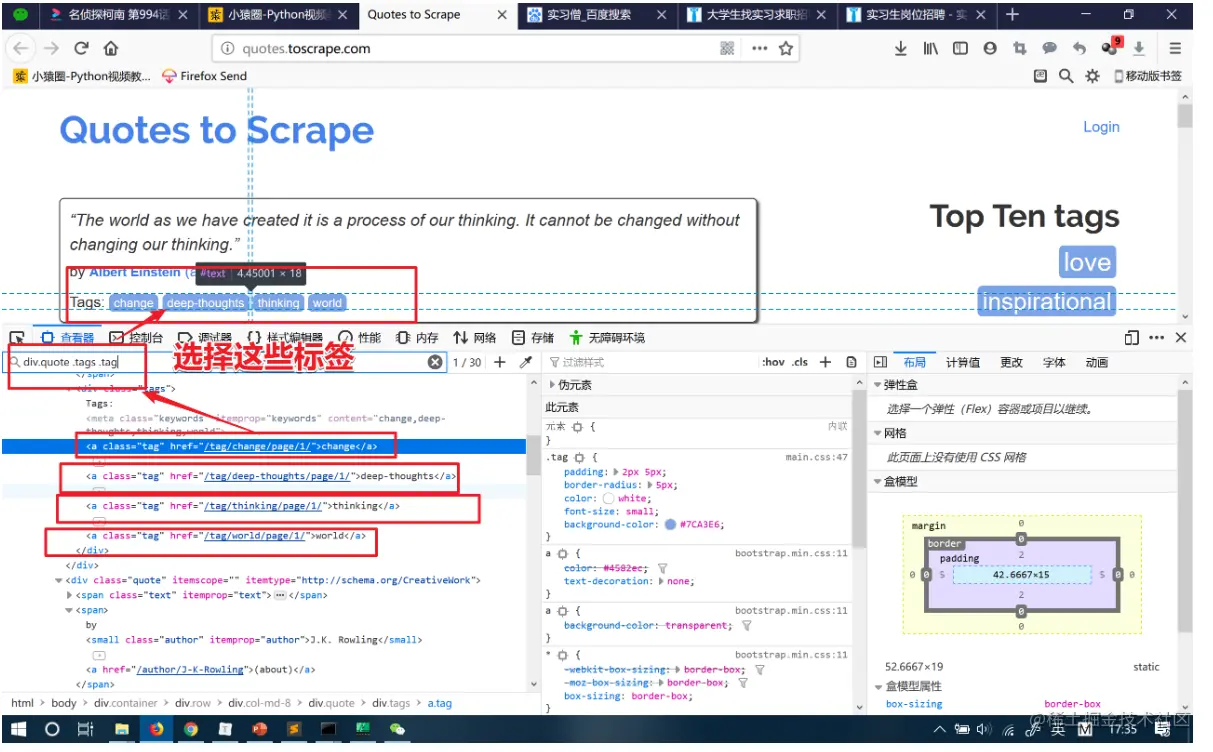Expand the span class="text" node

(69, 595)
